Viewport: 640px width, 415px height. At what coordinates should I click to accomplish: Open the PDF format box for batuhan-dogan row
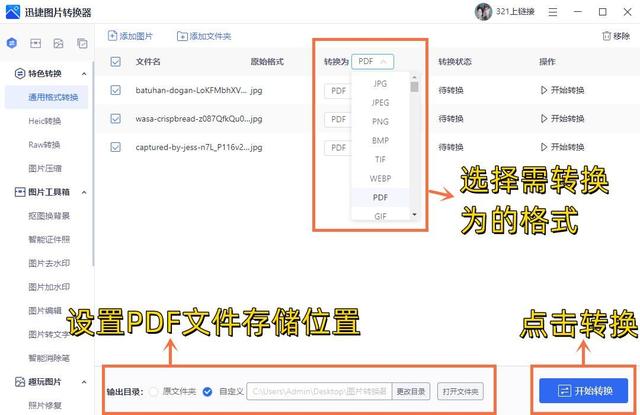tap(338, 91)
